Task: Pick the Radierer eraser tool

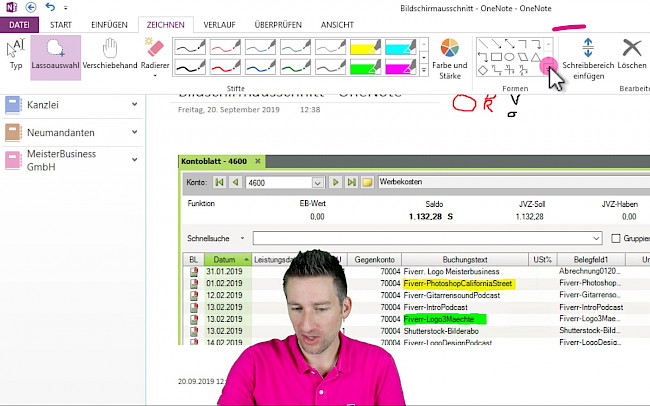Action: [154, 54]
